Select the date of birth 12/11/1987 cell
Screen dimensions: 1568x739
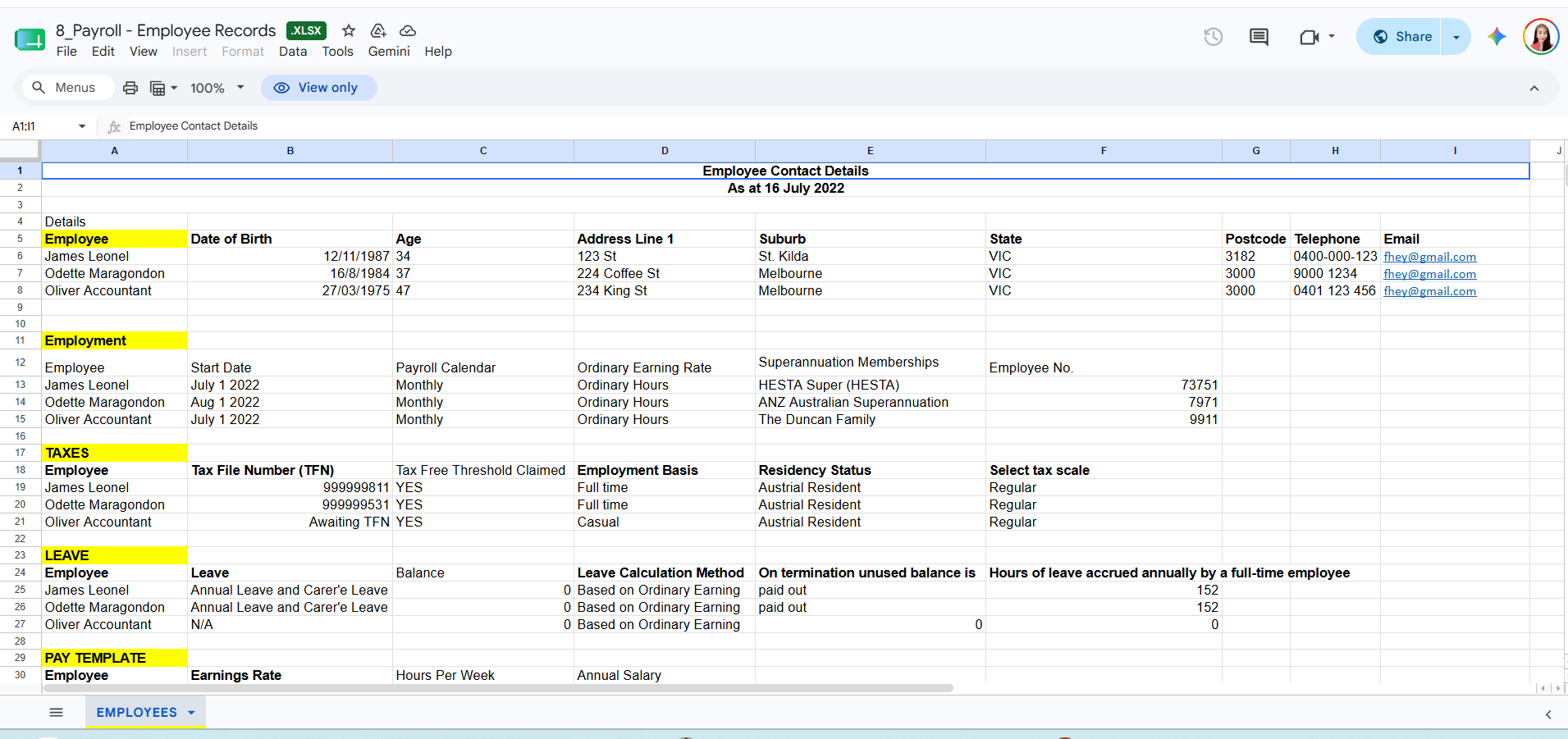pyautogui.click(x=290, y=256)
